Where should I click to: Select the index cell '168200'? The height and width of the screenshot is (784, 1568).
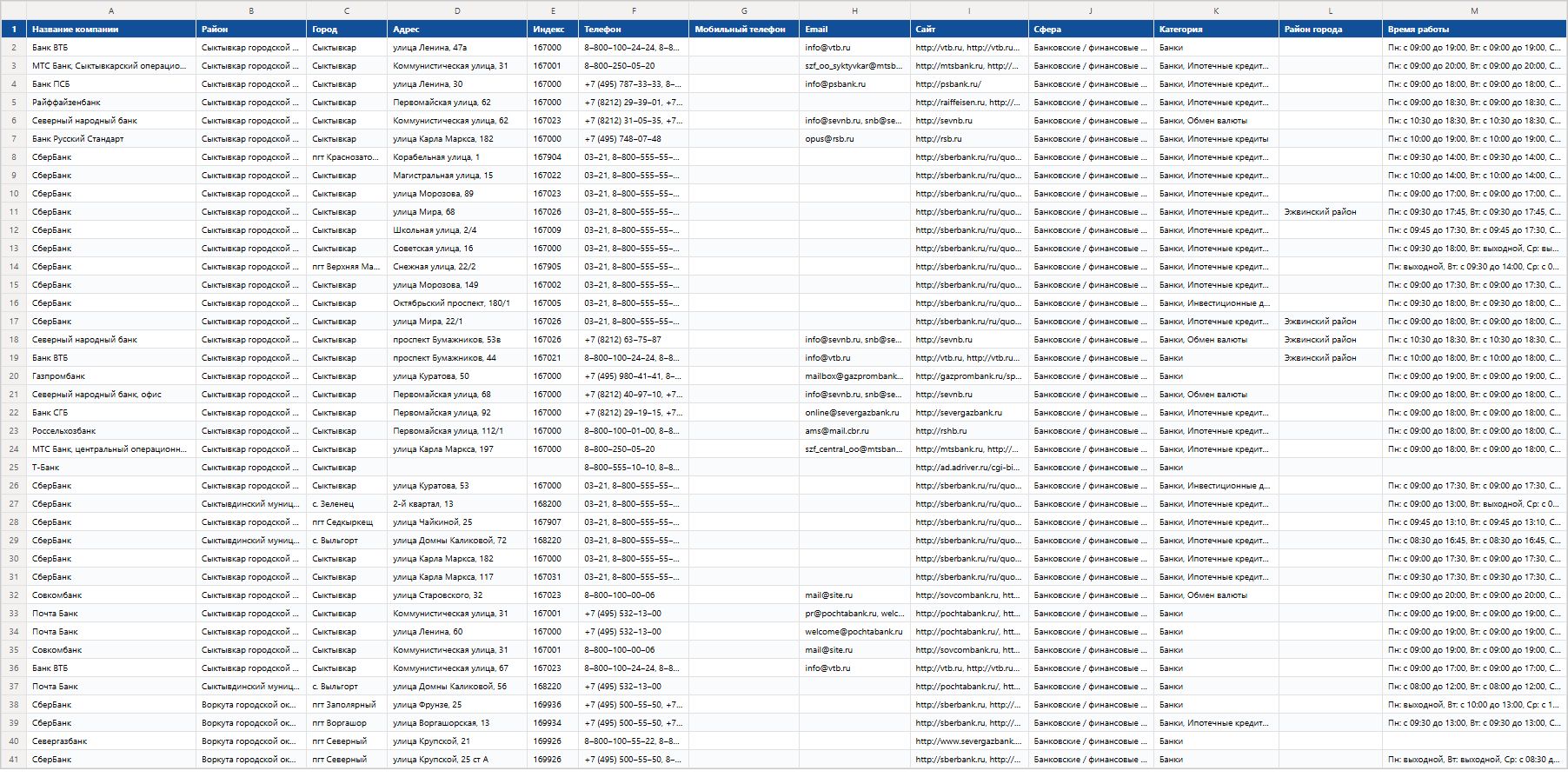(x=553, y=504)
